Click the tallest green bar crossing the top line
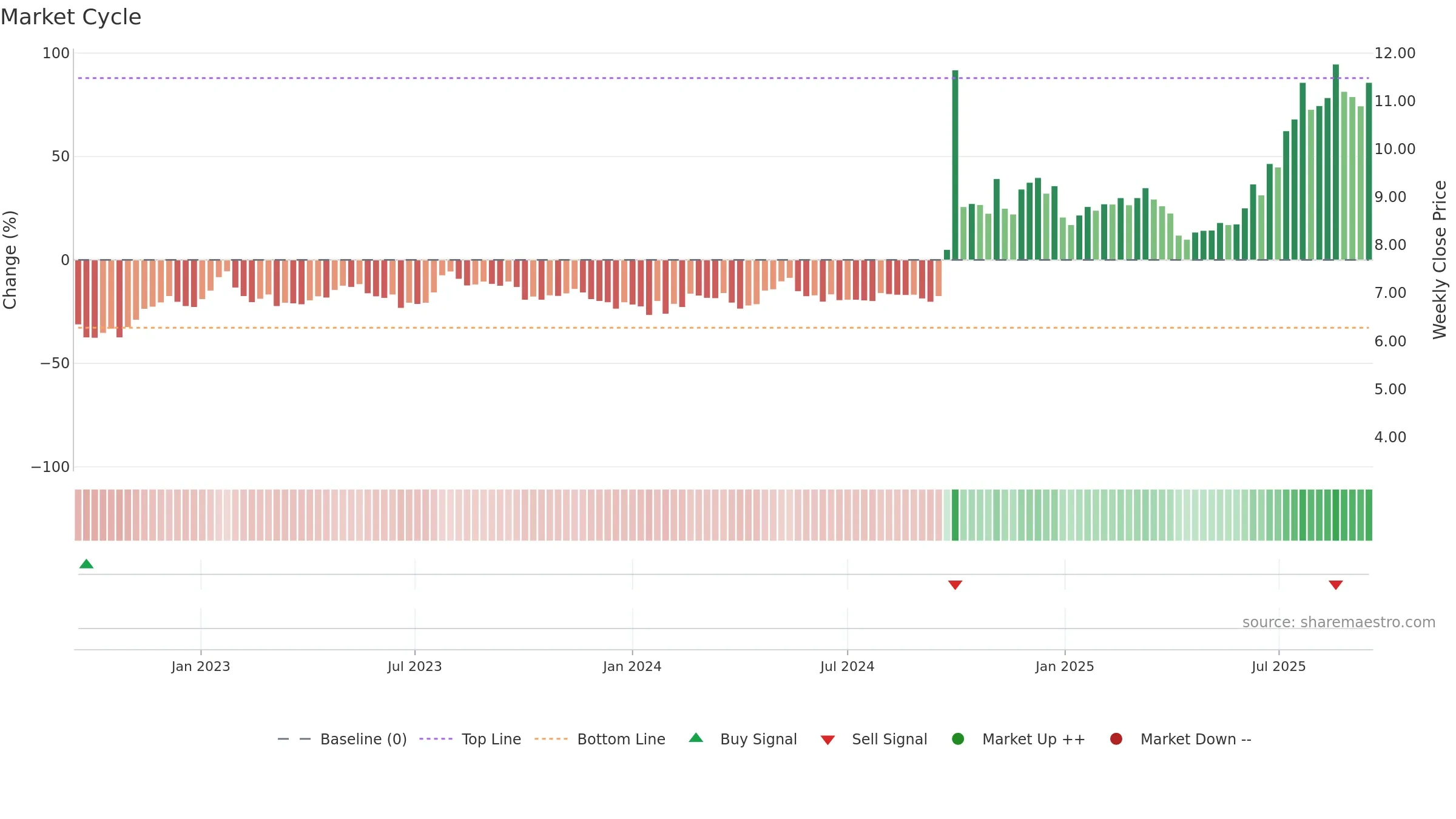The width and height of the screenshot is (1456, 819). 1335,162
